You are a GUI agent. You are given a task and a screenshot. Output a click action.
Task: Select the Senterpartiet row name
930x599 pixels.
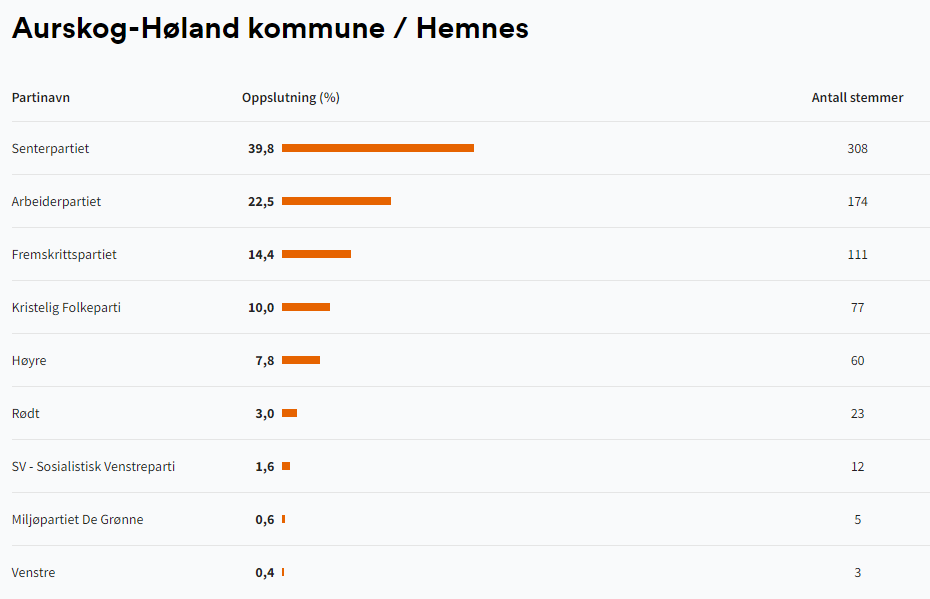[50, 149]
